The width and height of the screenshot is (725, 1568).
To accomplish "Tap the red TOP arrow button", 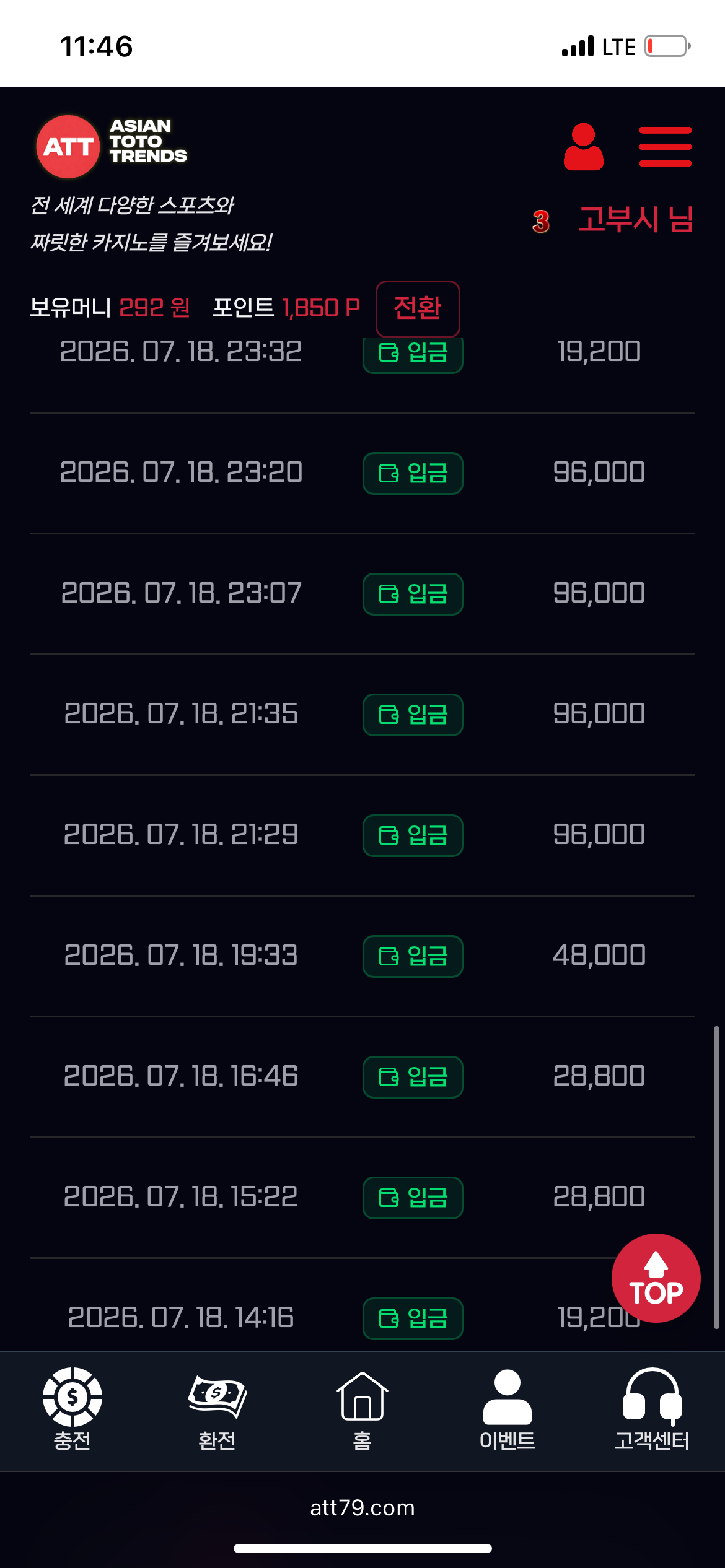I will point(656,1278).
